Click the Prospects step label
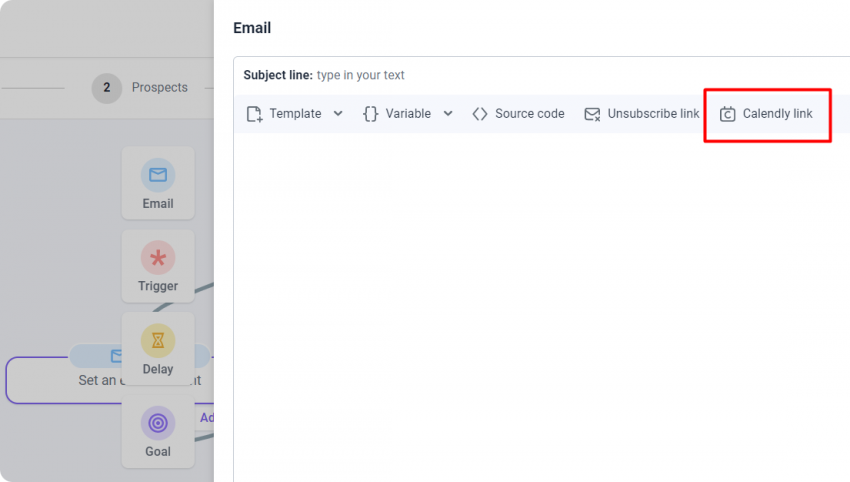Screen dimensions: 850x482 pyautogui.click(x=159, y=87)
